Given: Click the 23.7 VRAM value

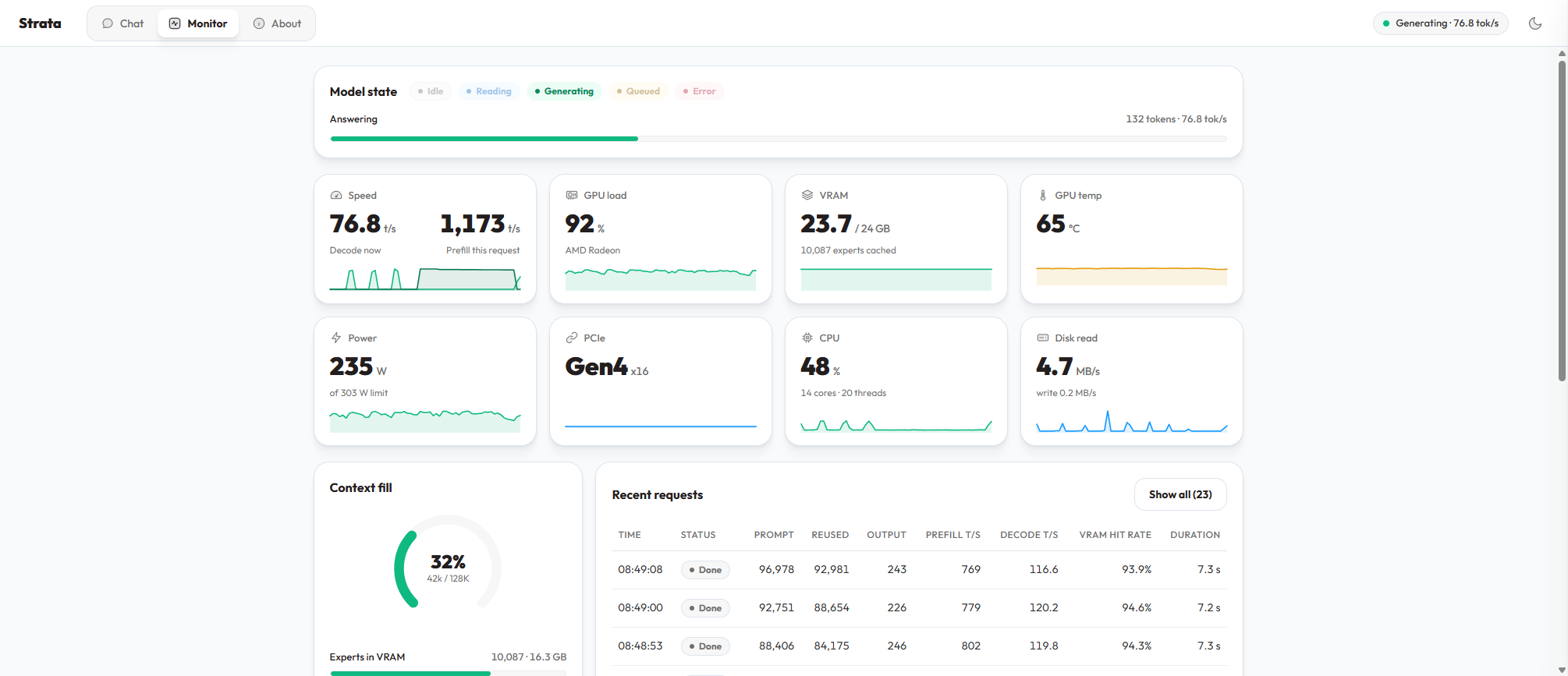Looking at the screenshot, I should tap(826, 224).
